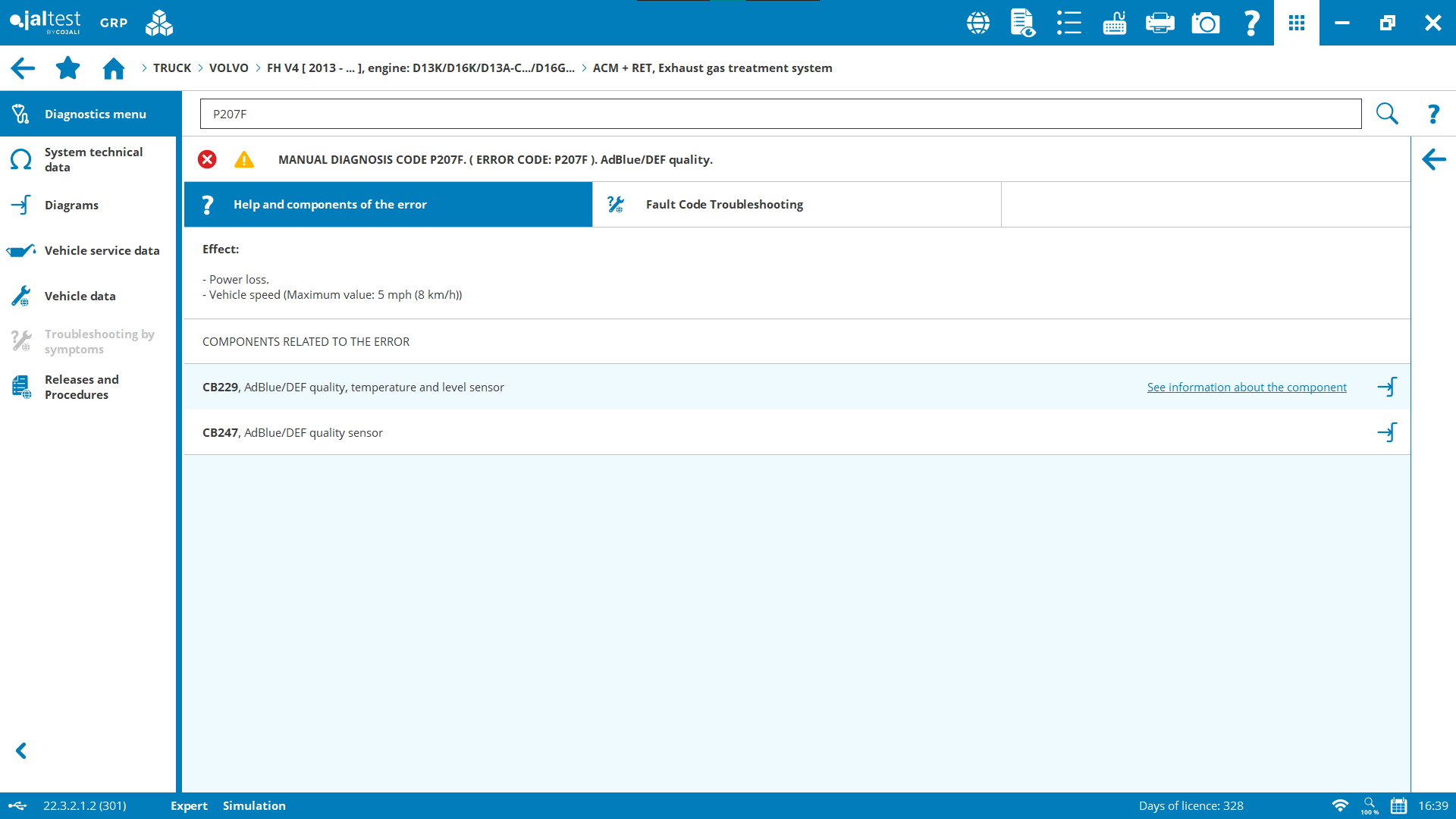Click the Wi-Fi status icon

(x=1340, y=805)
